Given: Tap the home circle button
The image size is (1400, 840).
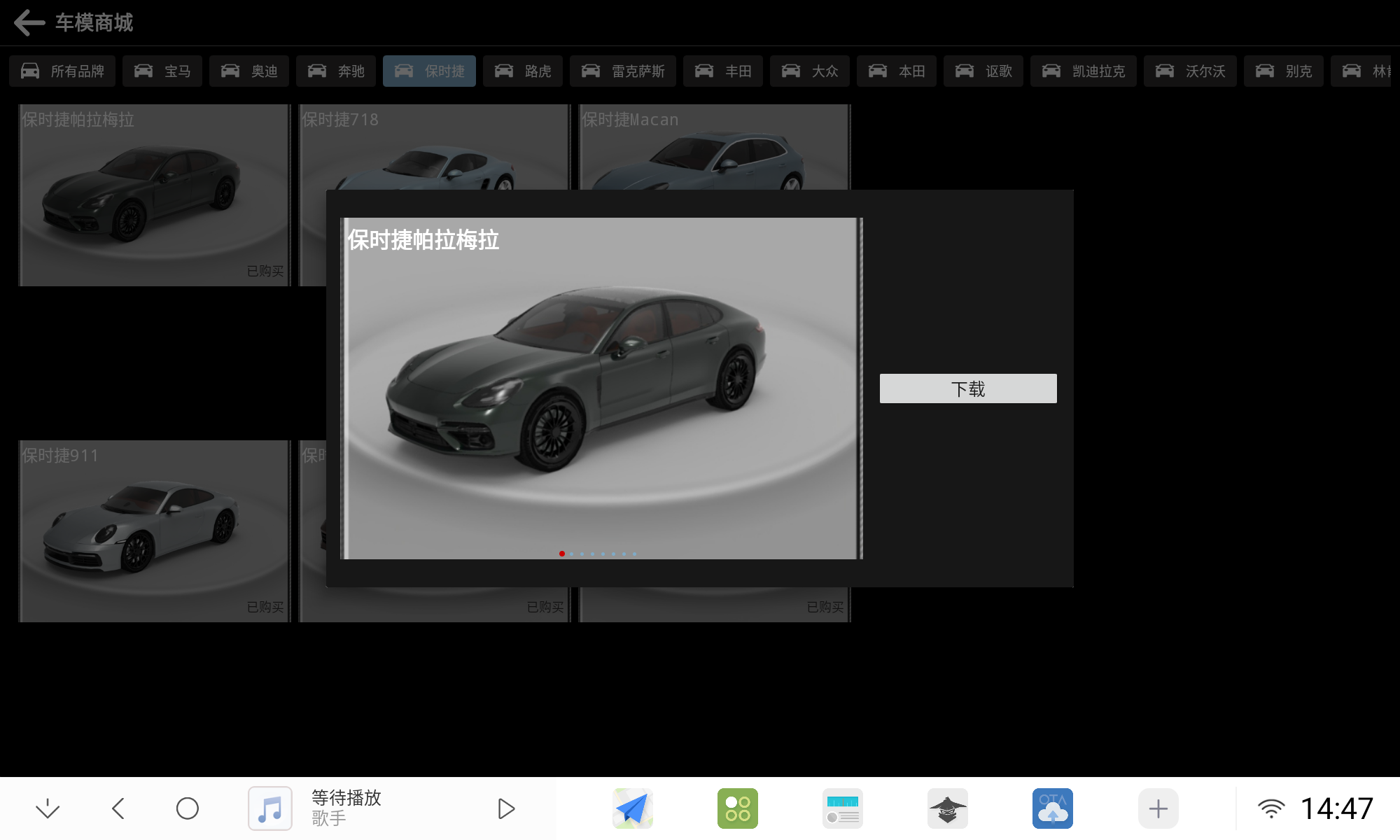Looking at the screenshot, I should 188,808.
